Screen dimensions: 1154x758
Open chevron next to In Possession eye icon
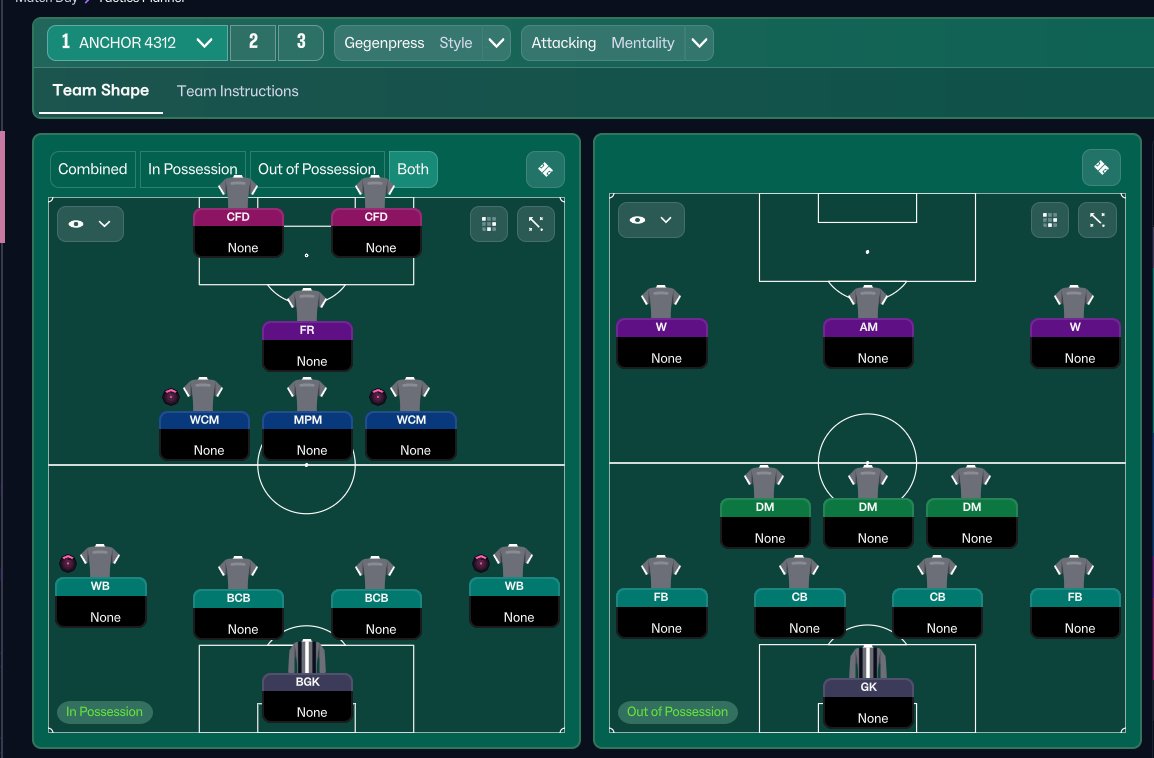(105, 224)
